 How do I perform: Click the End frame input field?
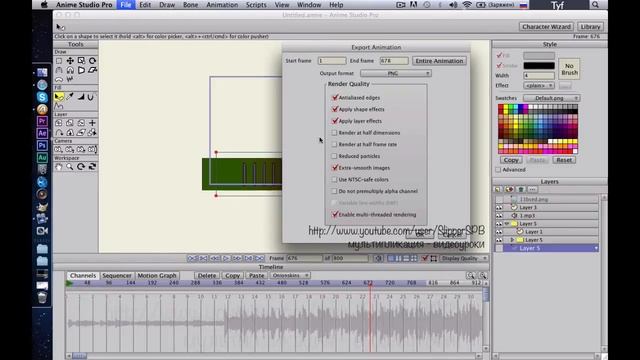(x=394, y=61)
